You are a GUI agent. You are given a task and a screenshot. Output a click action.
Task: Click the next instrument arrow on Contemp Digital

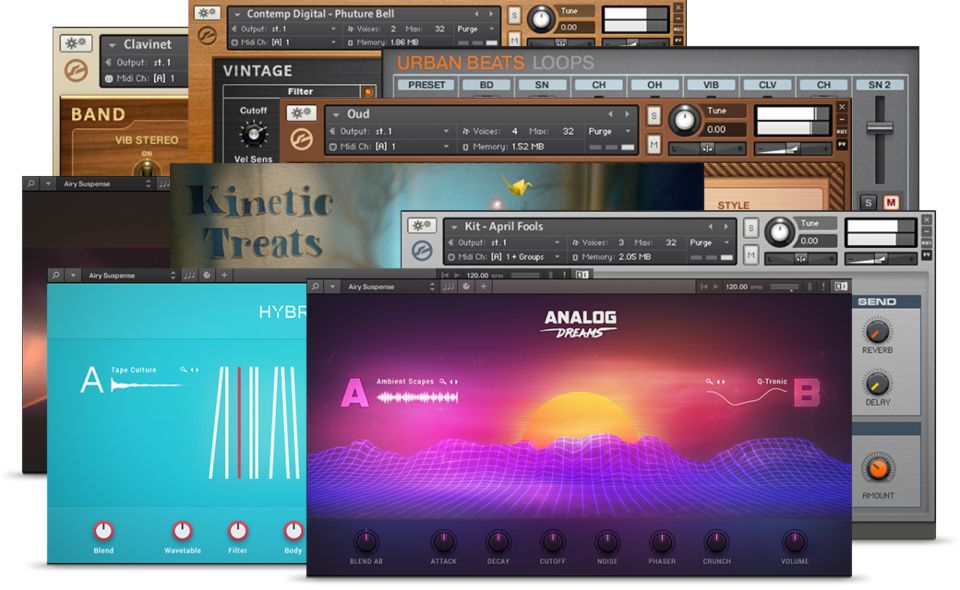tap(491, 14)
